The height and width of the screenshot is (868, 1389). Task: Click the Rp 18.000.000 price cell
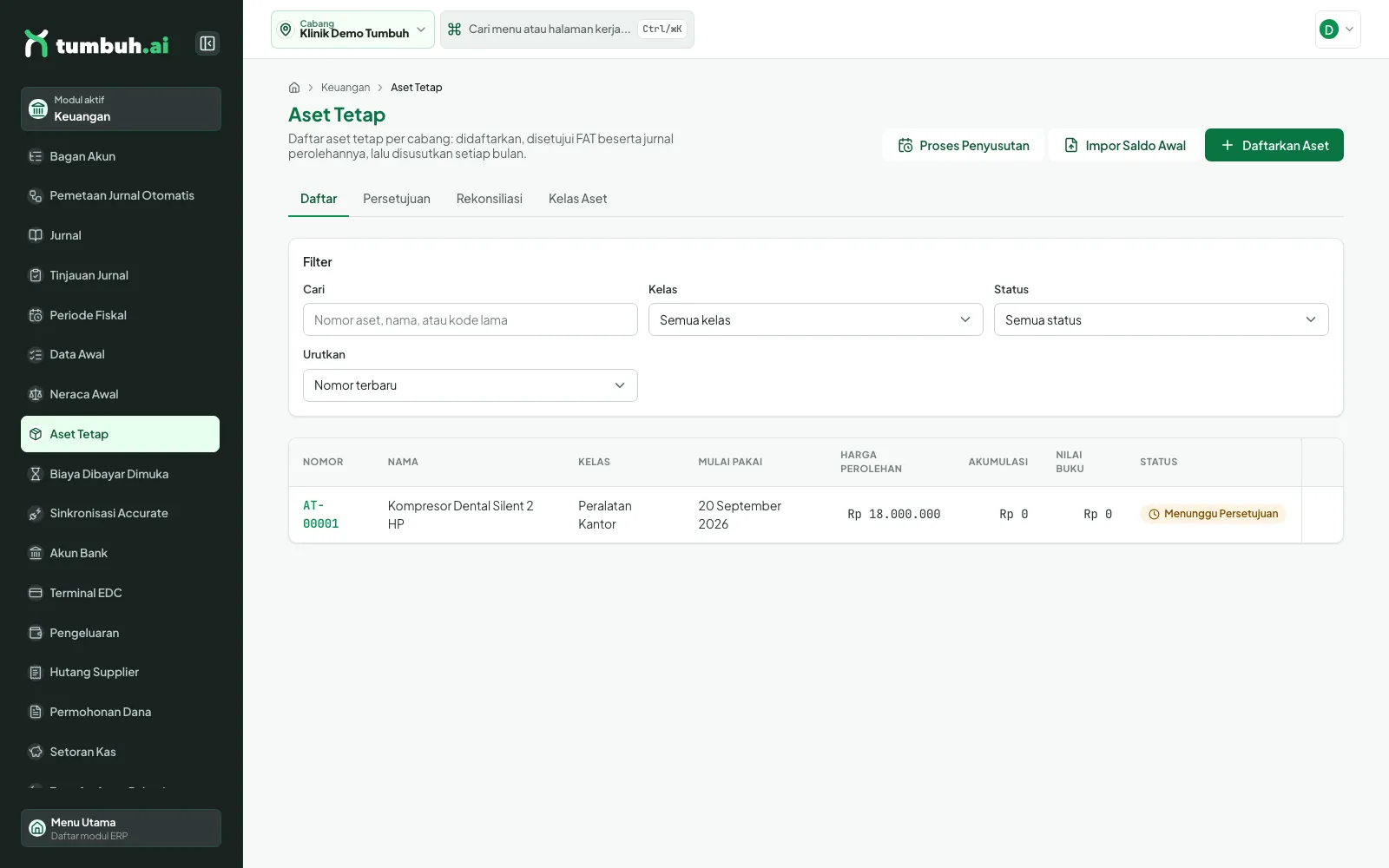[x=894, y=515]
